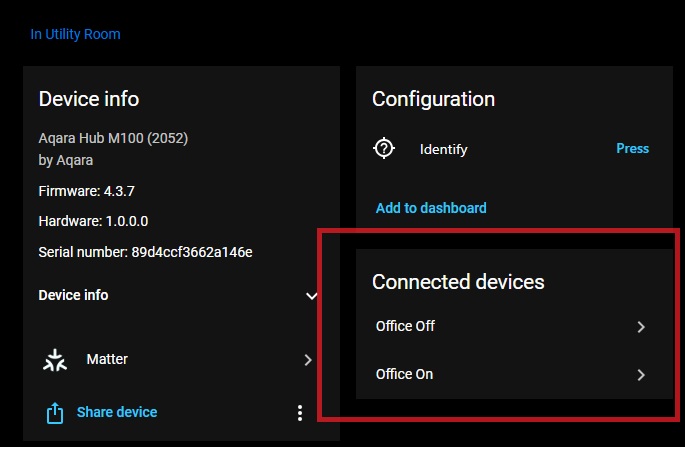Viewport: 685px width, 449px height.
Task: Click the Share device upload icon
Action: point(54,412)
